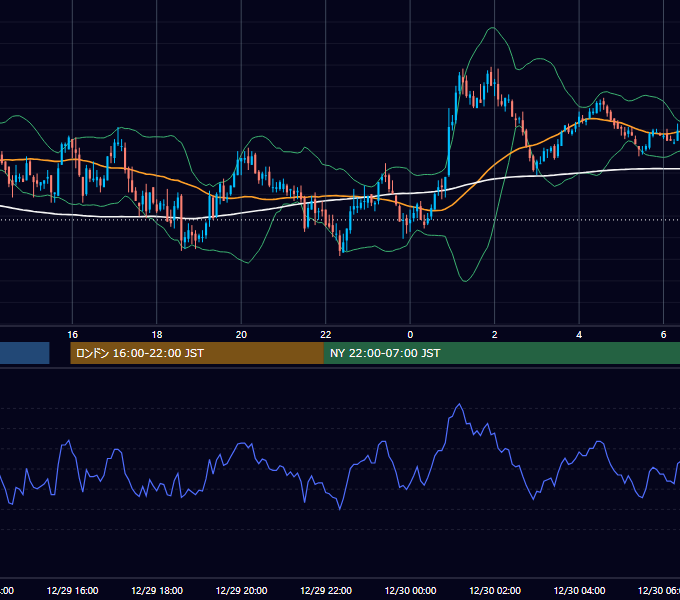Click the 12/30 04:00 timestamp label

pos(579,590)
